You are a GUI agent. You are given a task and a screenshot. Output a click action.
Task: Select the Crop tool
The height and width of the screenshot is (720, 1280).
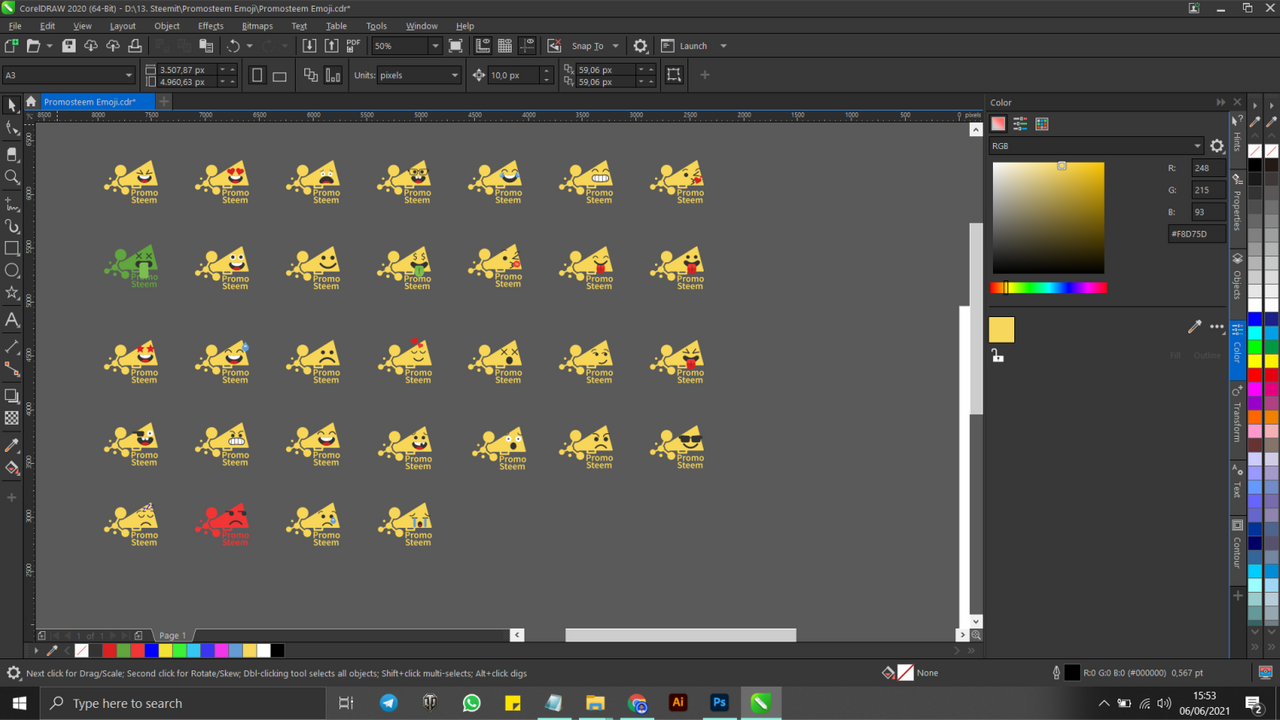click(12, 154)
